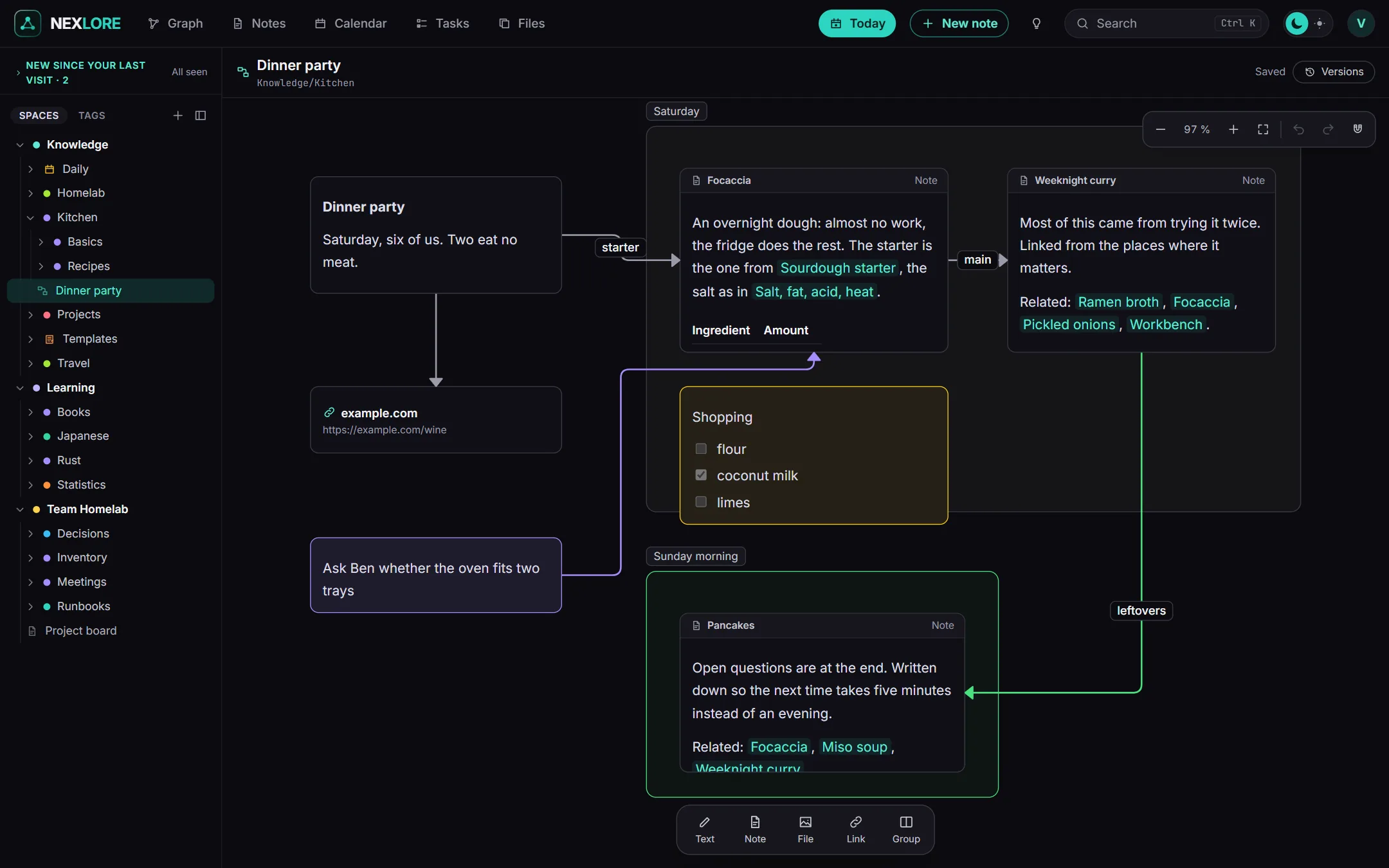Undo the last canvas change

click(1298, 129)
